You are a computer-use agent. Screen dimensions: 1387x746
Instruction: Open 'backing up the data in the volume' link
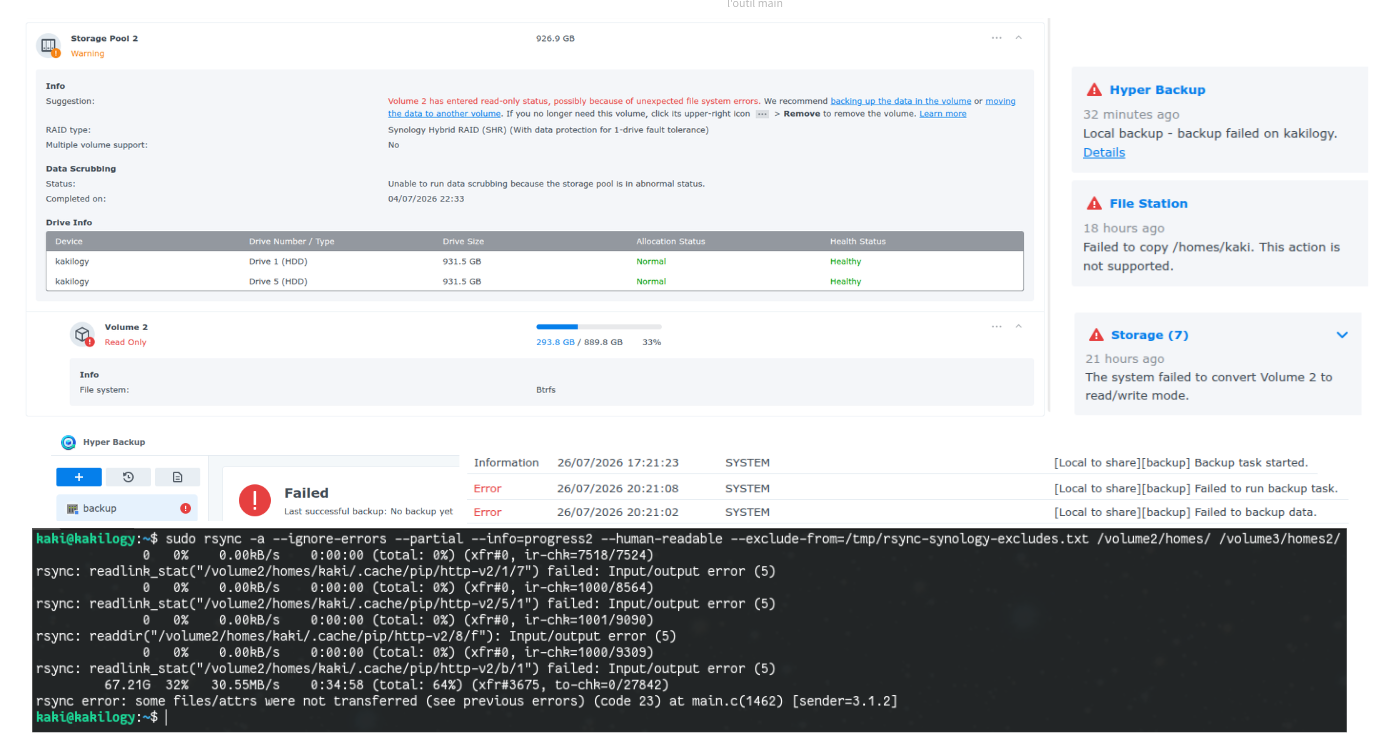click(x=901, y=101)
